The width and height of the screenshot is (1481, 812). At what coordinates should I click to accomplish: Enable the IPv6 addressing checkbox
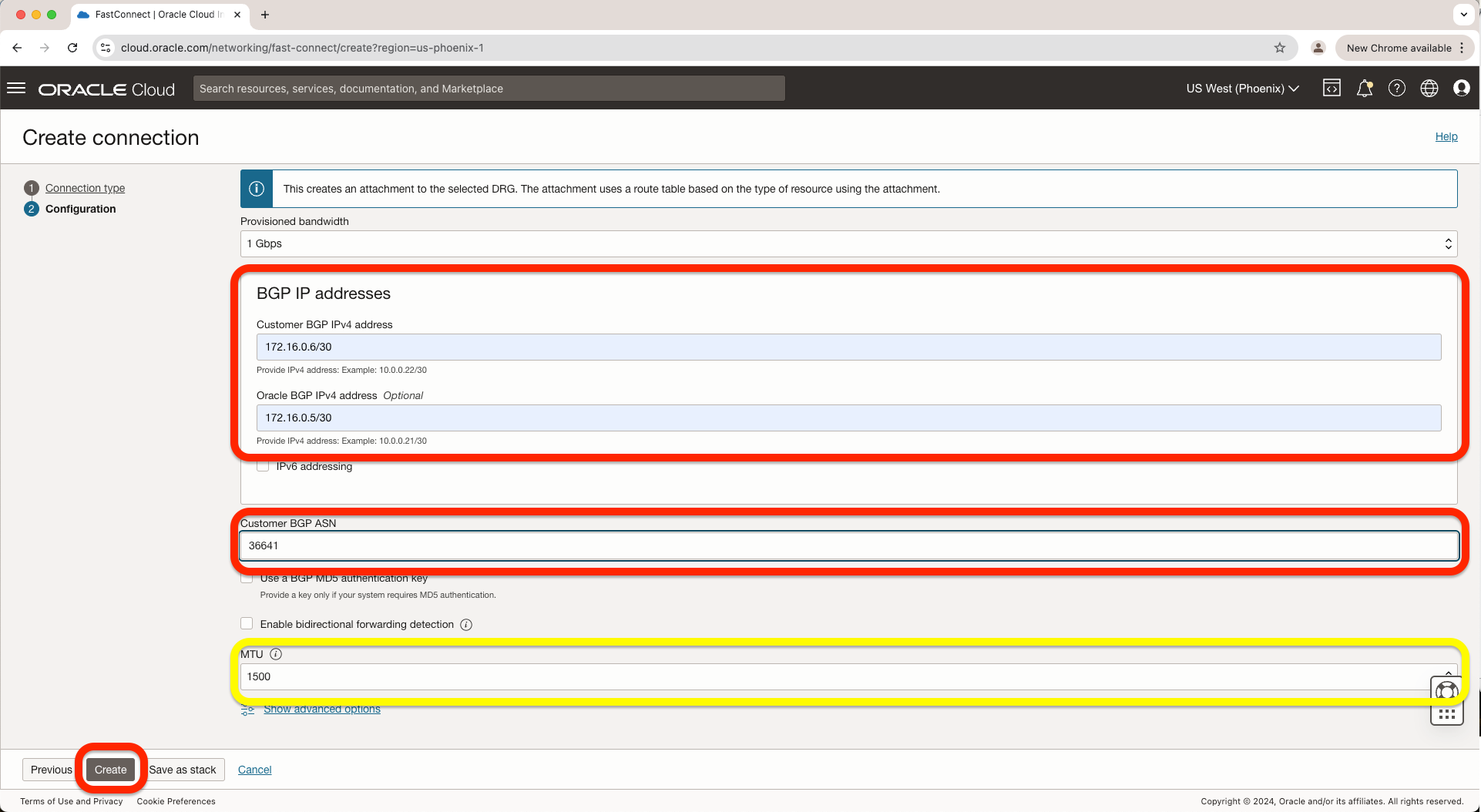pos(264,467)
